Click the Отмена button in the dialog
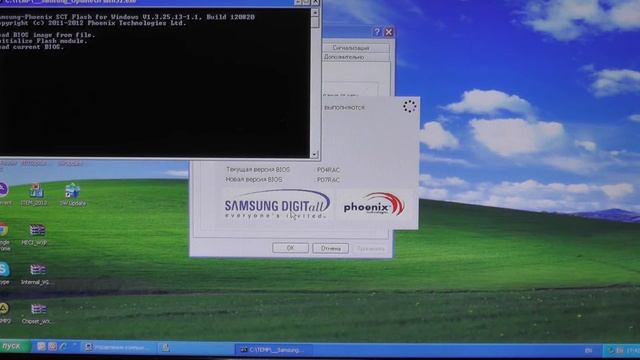 (330, 248)
